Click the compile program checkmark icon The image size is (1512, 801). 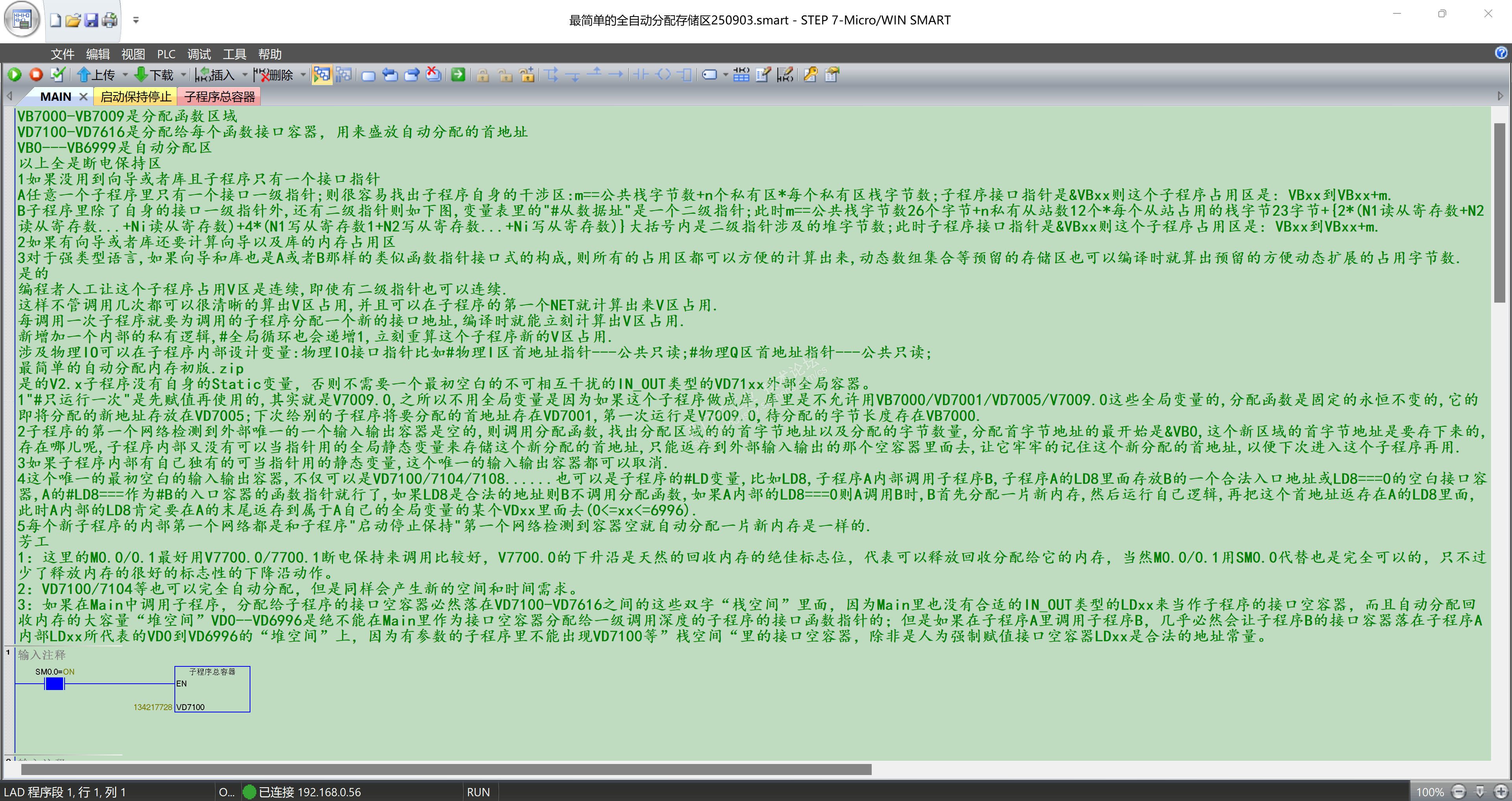57,74
